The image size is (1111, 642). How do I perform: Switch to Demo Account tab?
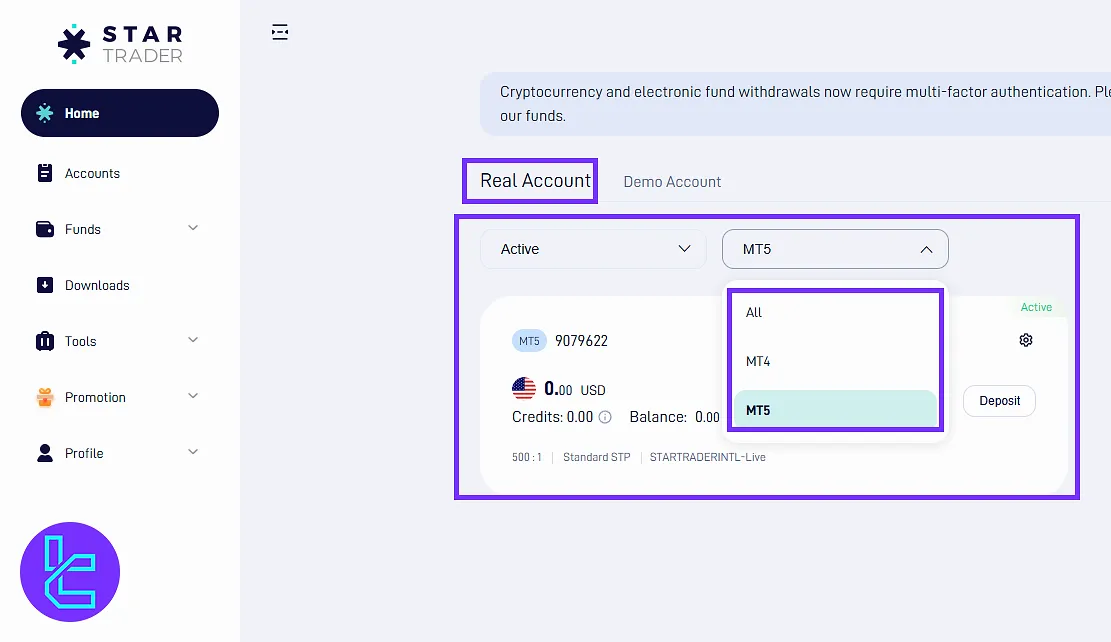pyautogui.click(x=672, y=181)
